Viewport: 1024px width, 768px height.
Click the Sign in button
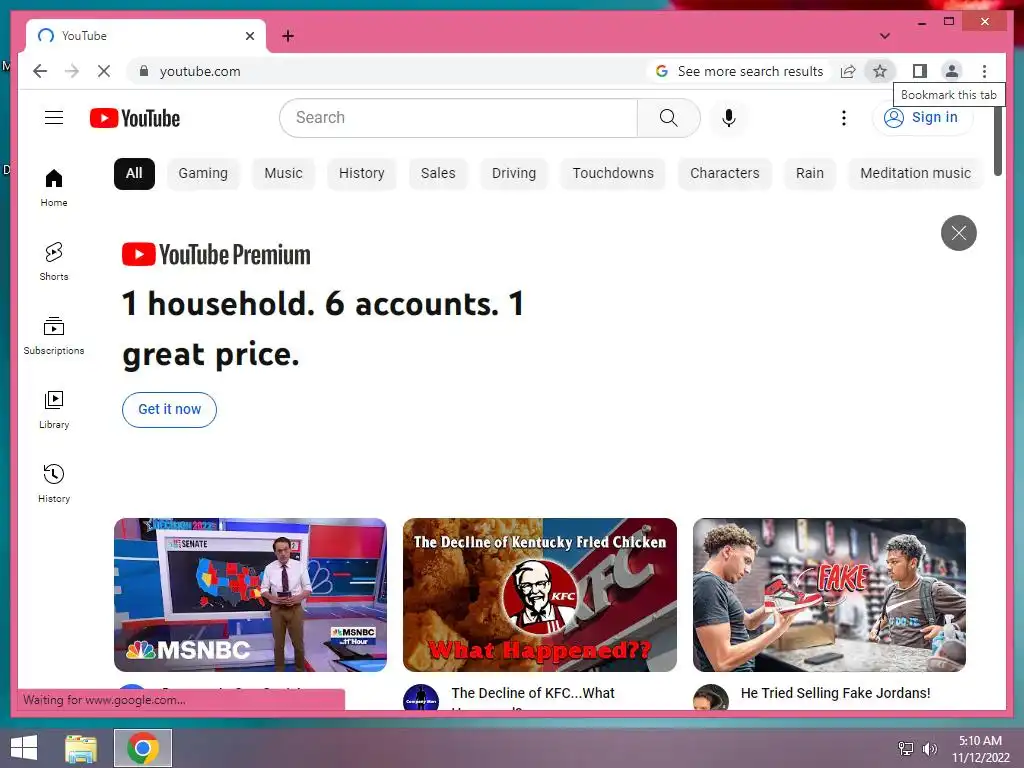click(x=921, y=118)
